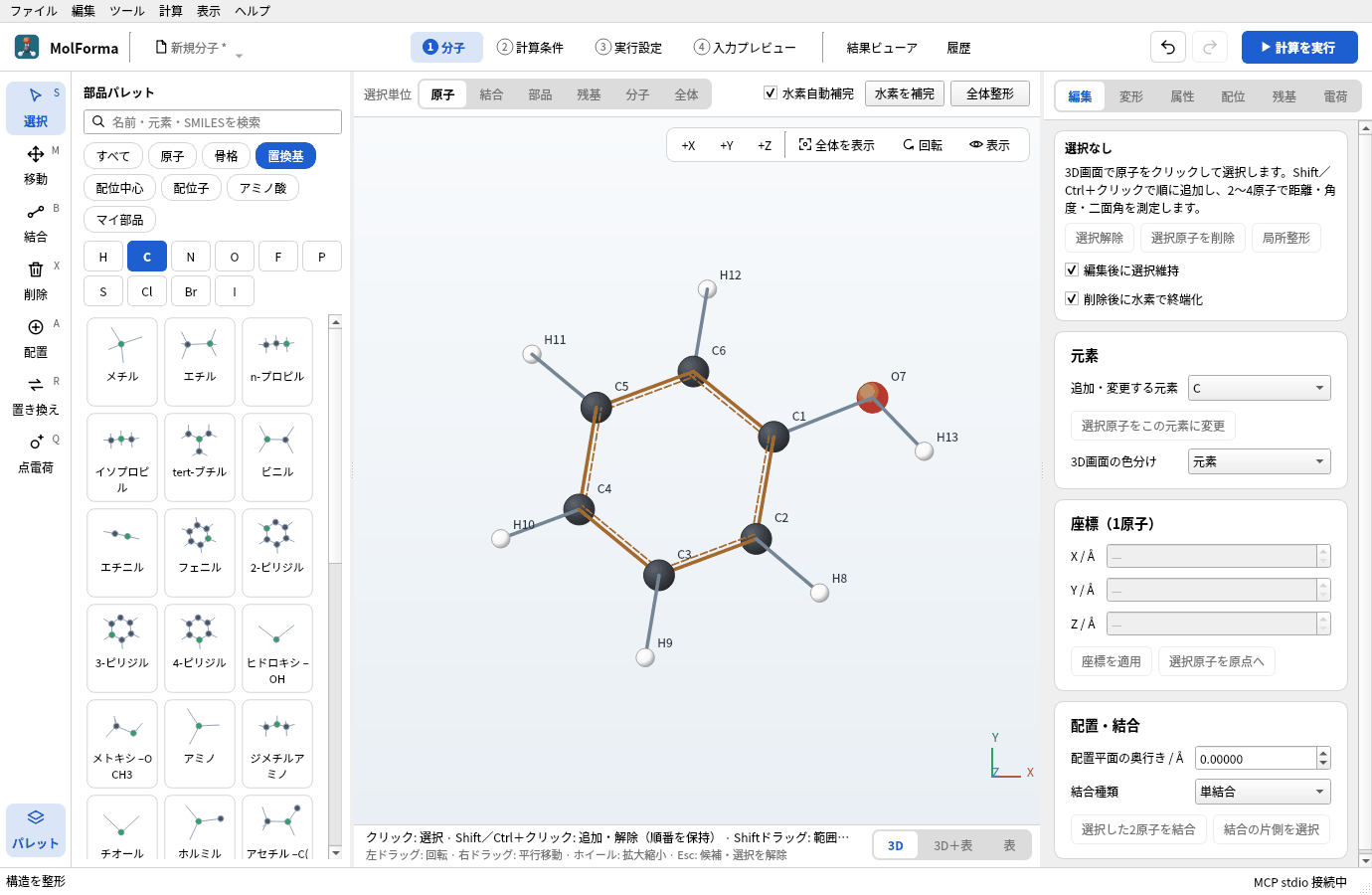Screen dimensions: 1372x895
Task: Select the 配置 placement tool
Action: 36,338
